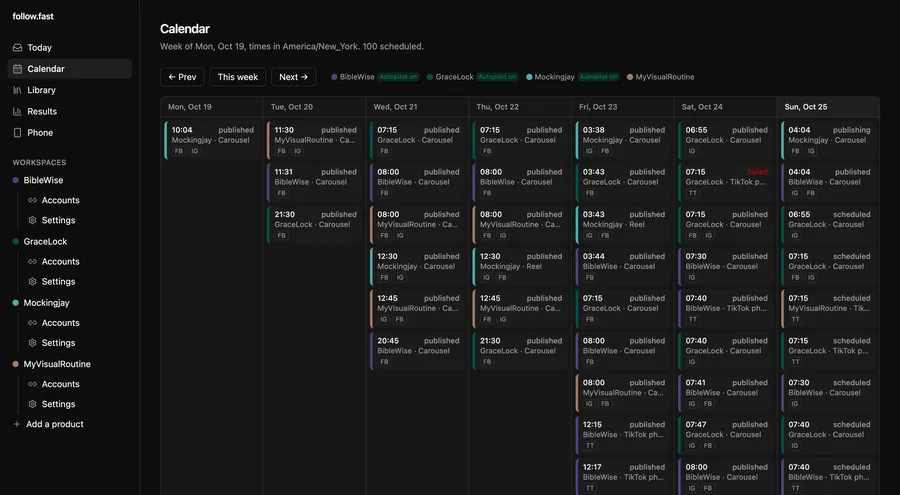The image size is (900, 495).
Task: Open Today page from sidebar
Action: pyautogui.click(x=69, y=48)
